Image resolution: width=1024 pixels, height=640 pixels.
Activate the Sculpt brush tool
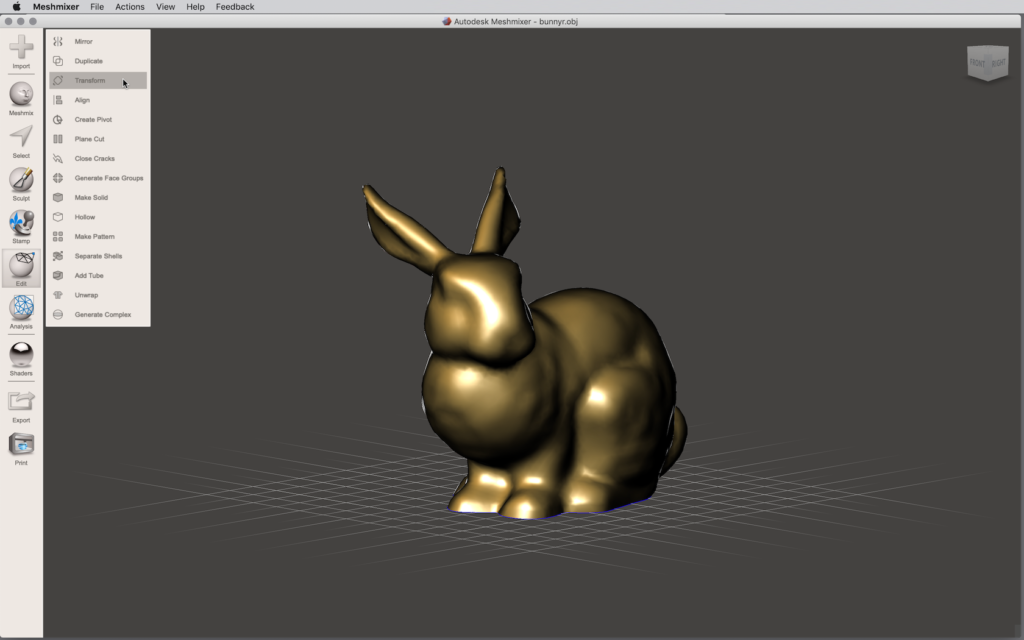[x=21, y=180]
